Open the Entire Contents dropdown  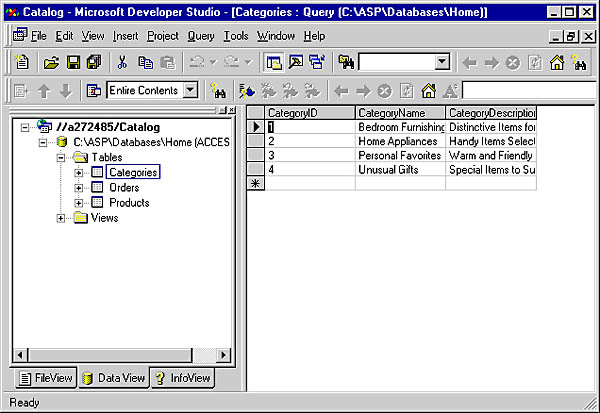[x=192, y=91]
